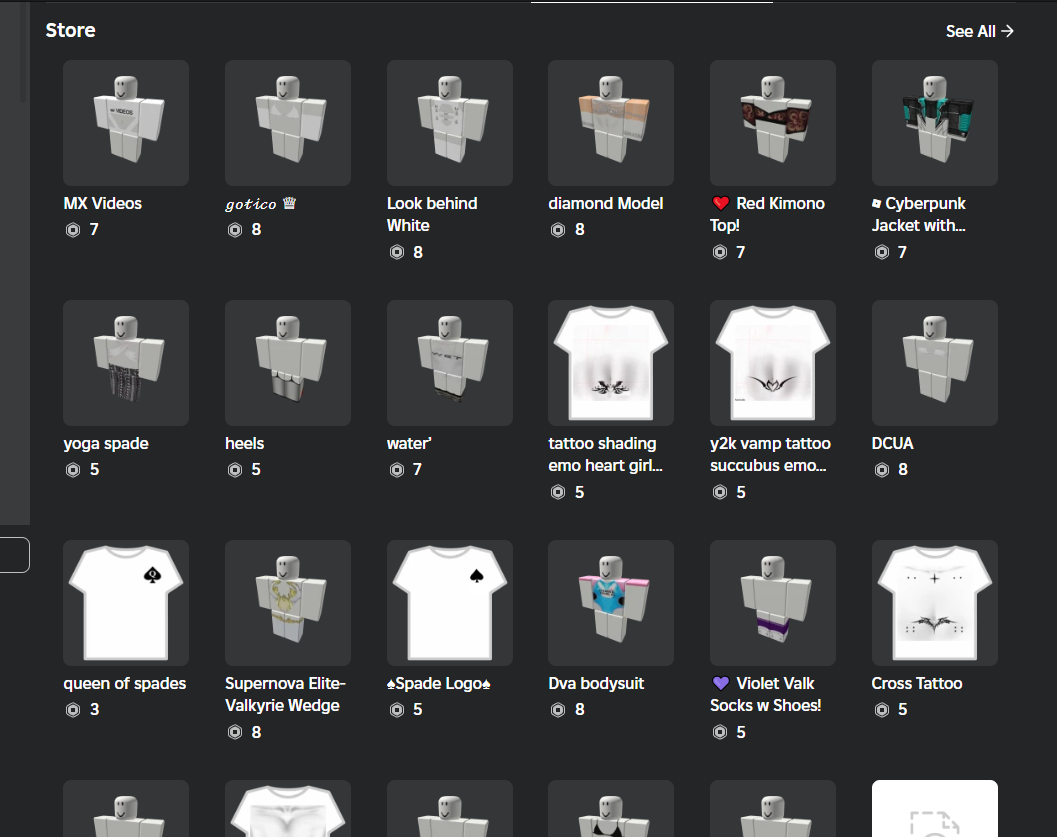Open the Cross Tattoo t-shirt thumbnail

click(934, 602)
